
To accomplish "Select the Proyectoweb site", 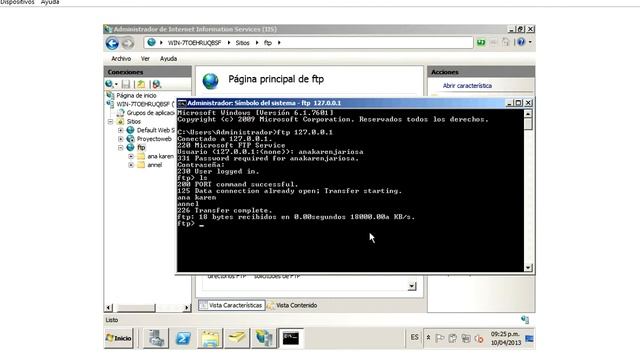I will (x=154, y=139).
